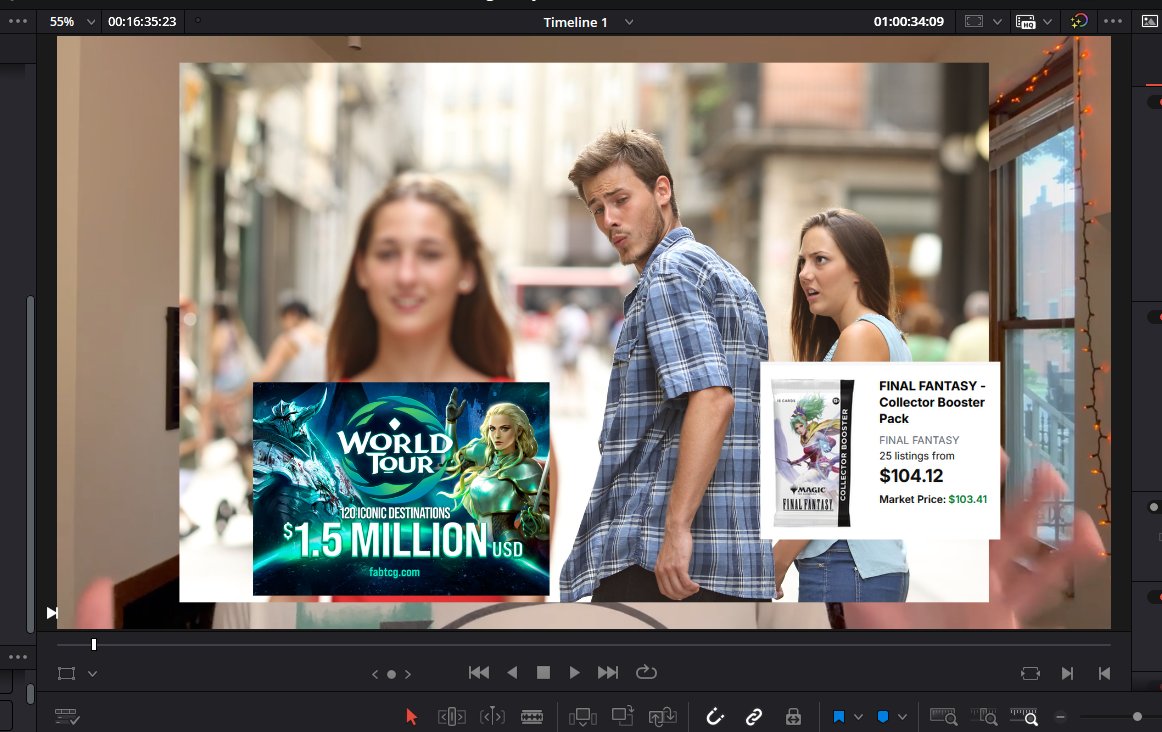Go to previous keyframe arrow

pos(375,673)
